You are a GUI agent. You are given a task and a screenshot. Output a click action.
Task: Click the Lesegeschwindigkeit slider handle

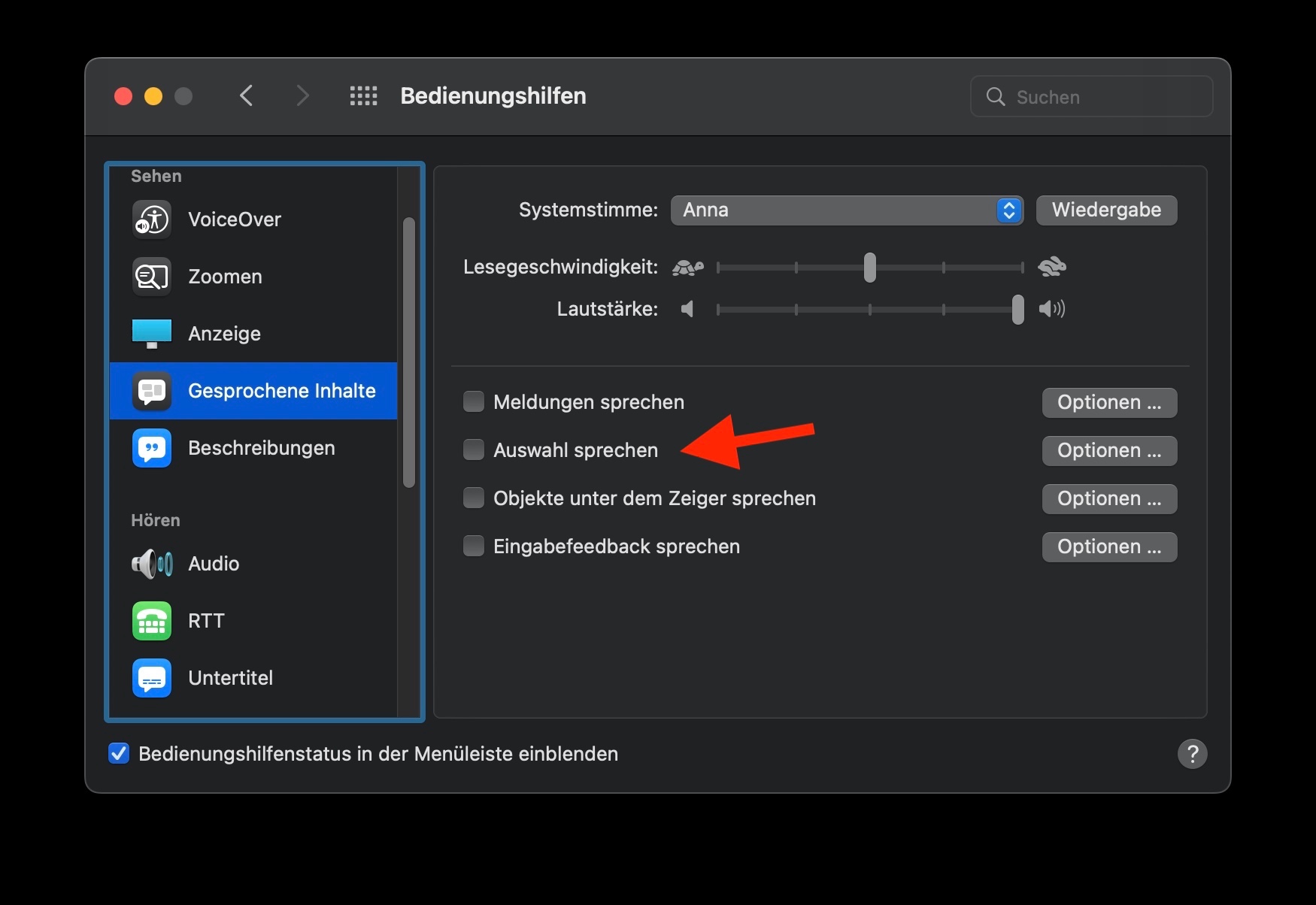tap(870, 268)
